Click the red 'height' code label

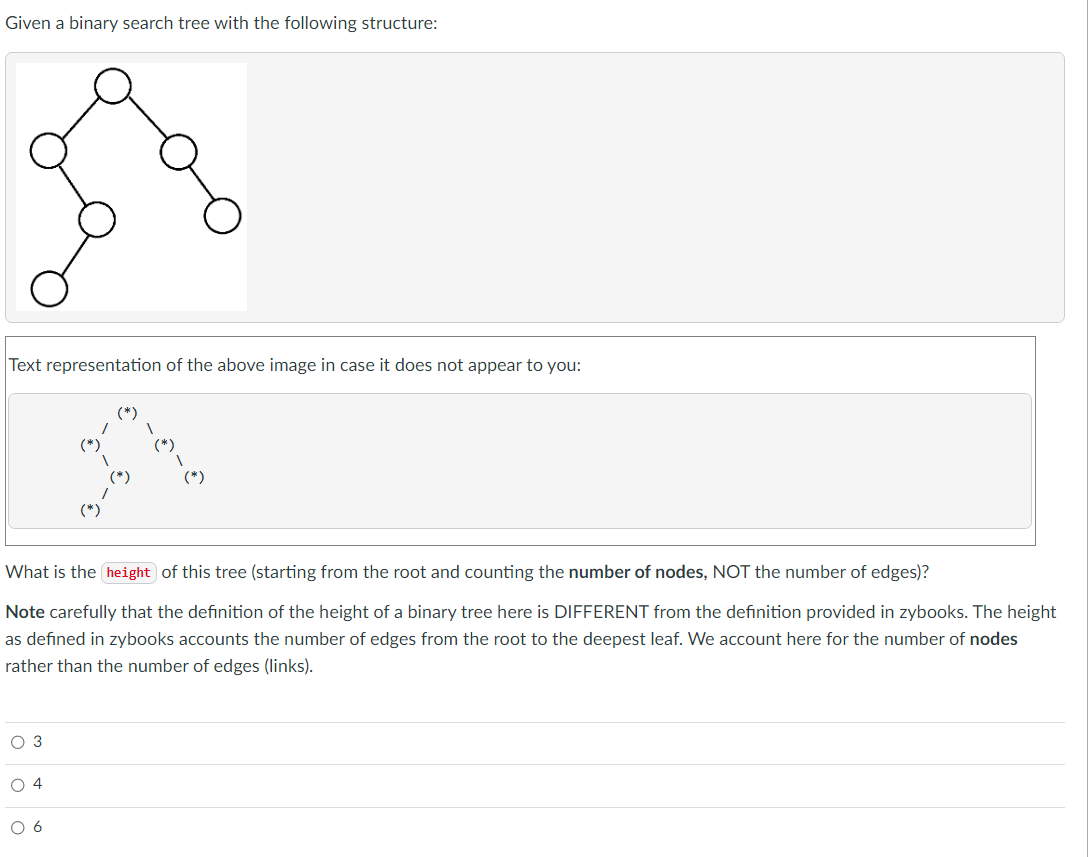129,573
